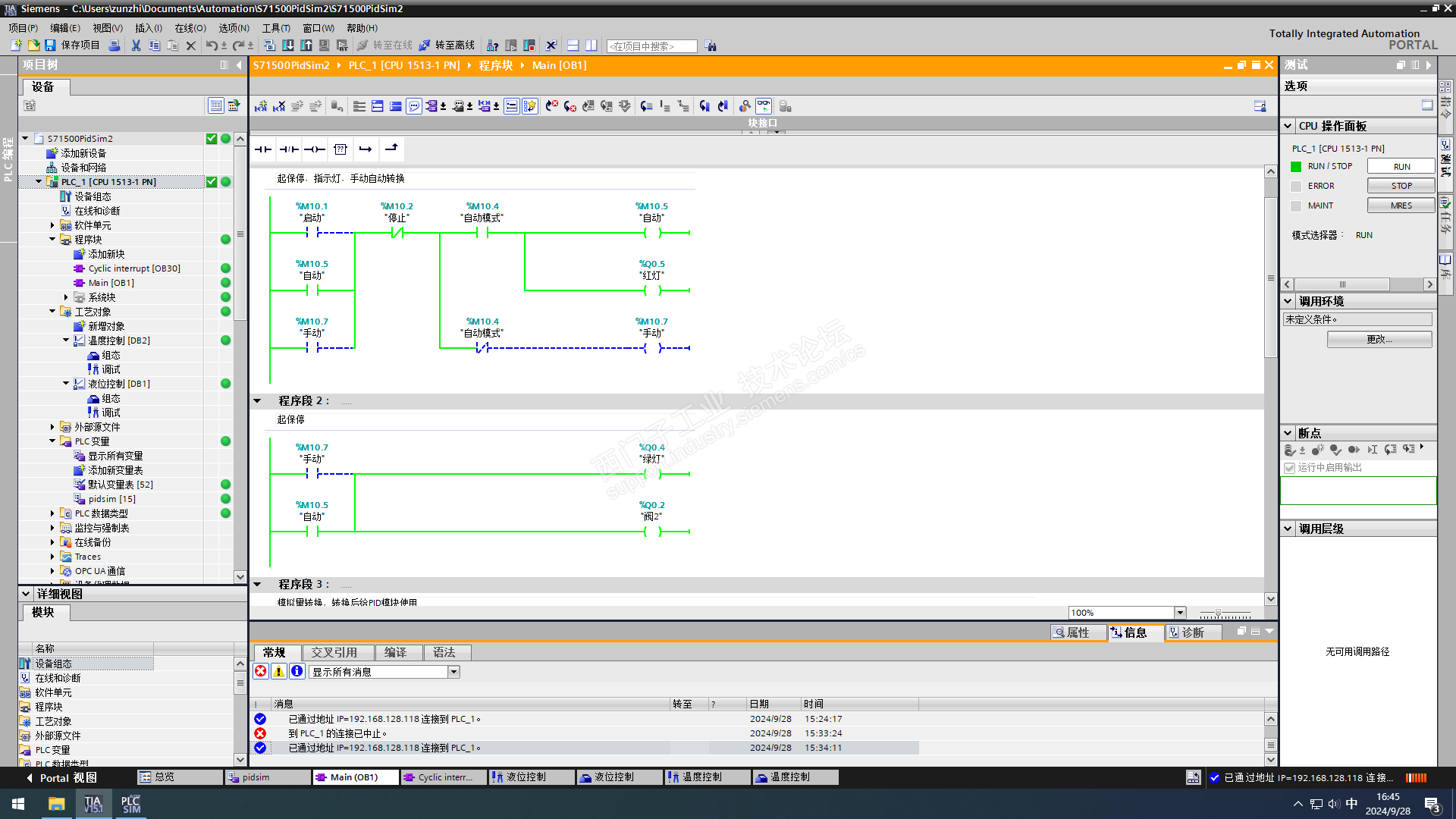The image size is (1456, 819).
Task: Toggle monitoring with the glasses icon
Action: pyautogui.click(x=764, y=106)
